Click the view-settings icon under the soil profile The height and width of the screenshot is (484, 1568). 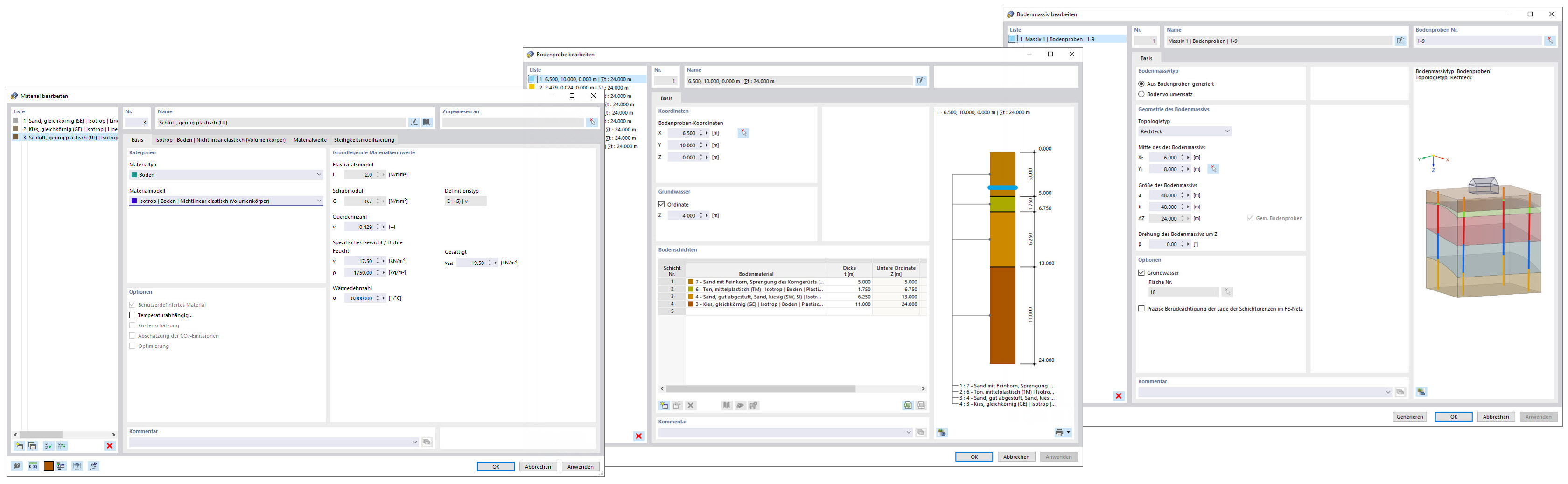pos(942,432)
